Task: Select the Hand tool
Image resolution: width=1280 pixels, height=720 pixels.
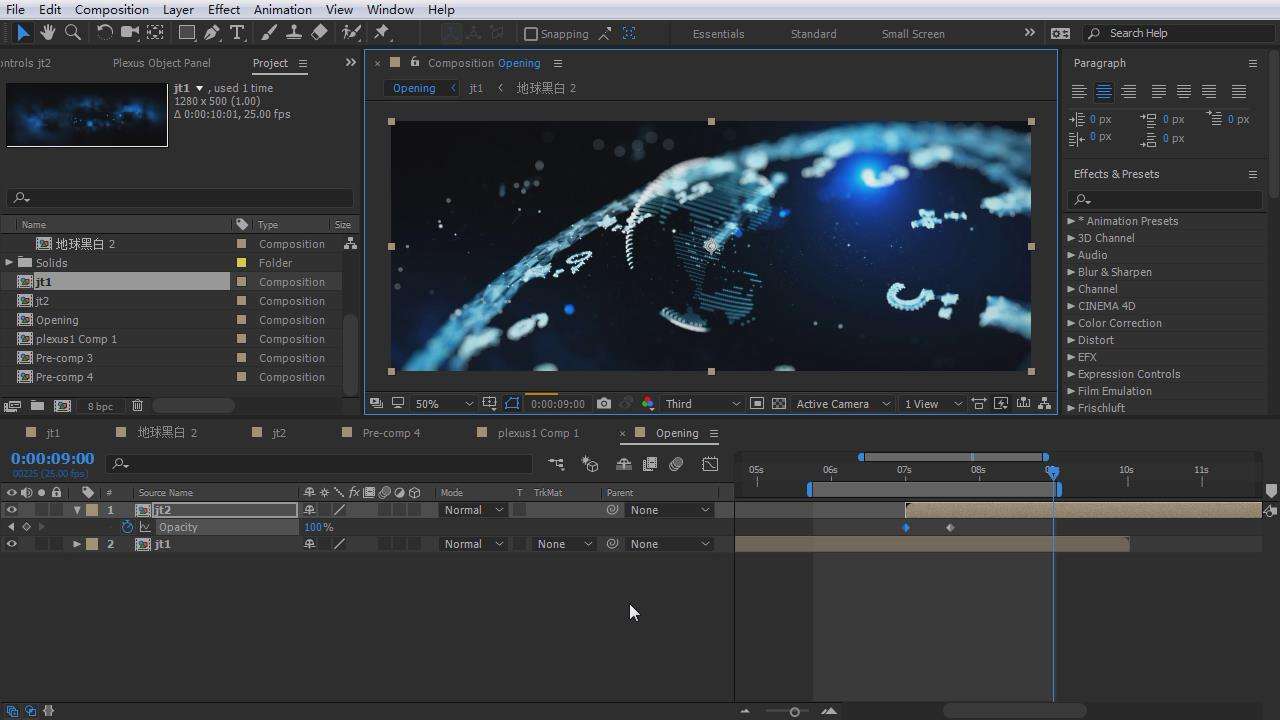Action: [47, 33]
